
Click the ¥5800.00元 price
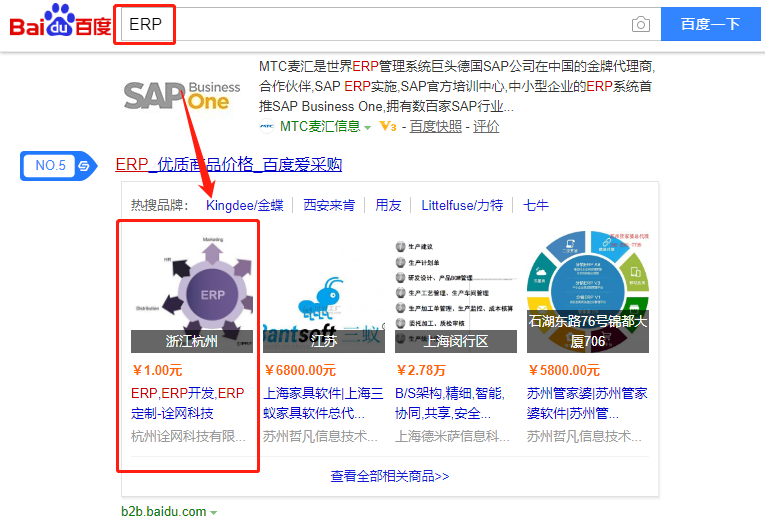(x=564, y=371)
